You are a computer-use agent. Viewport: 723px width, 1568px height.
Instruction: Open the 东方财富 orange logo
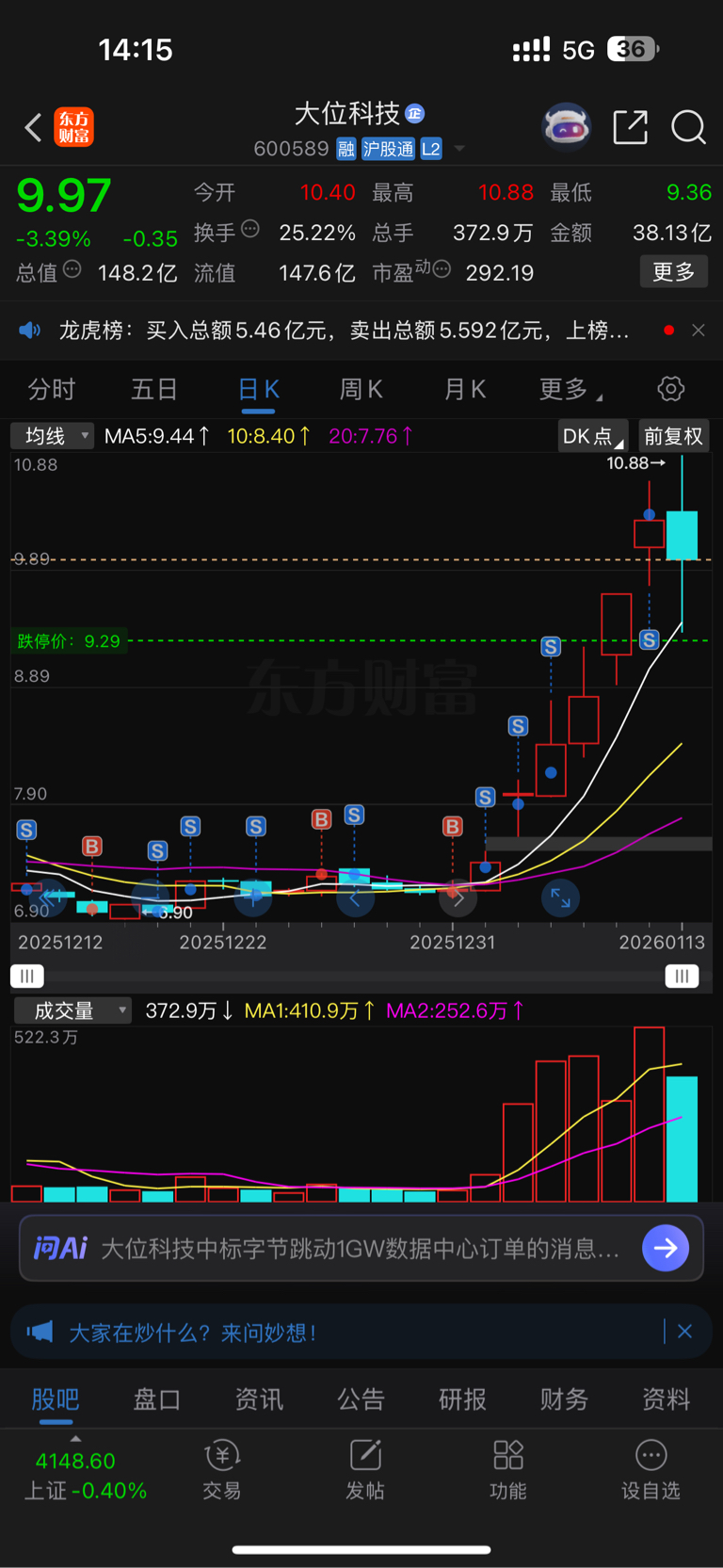(x=73, y=127)
